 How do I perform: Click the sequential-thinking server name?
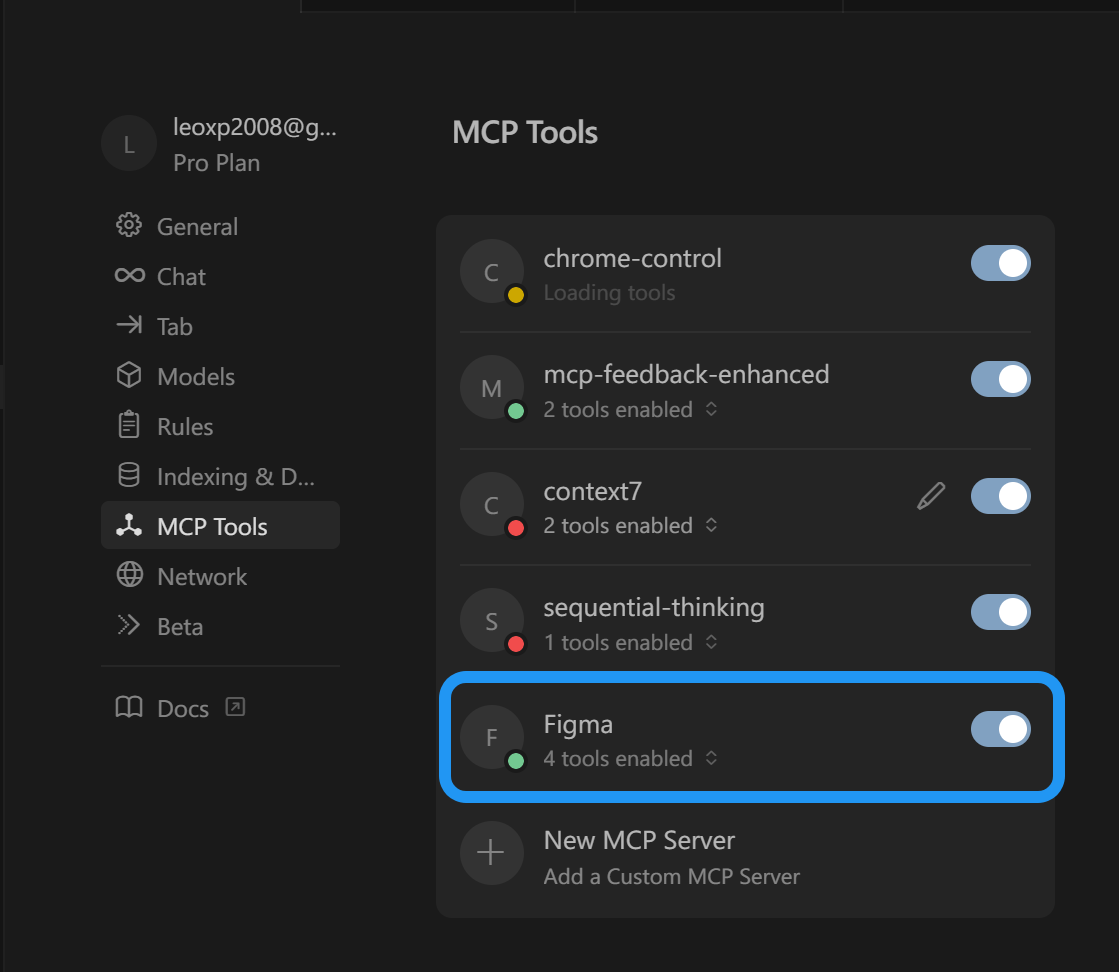click(x=654, y=608)
